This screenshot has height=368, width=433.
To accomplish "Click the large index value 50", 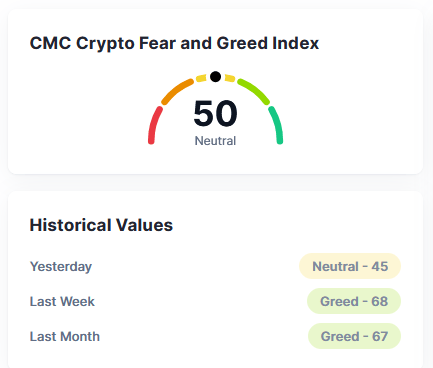I will 215,113.
